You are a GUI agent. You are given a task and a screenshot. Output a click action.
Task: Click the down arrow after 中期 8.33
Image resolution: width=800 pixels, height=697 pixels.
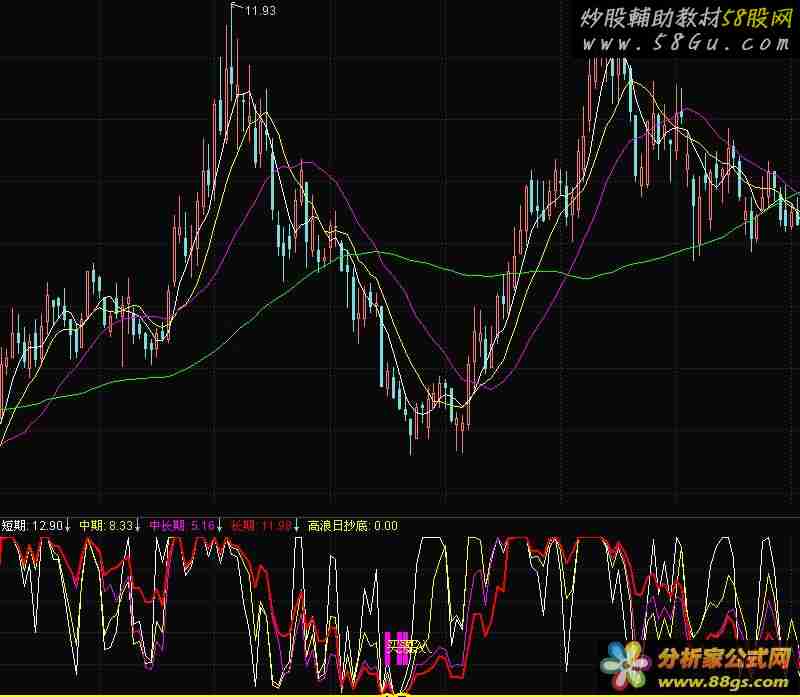pyautogui.click(x=137, y=526)
